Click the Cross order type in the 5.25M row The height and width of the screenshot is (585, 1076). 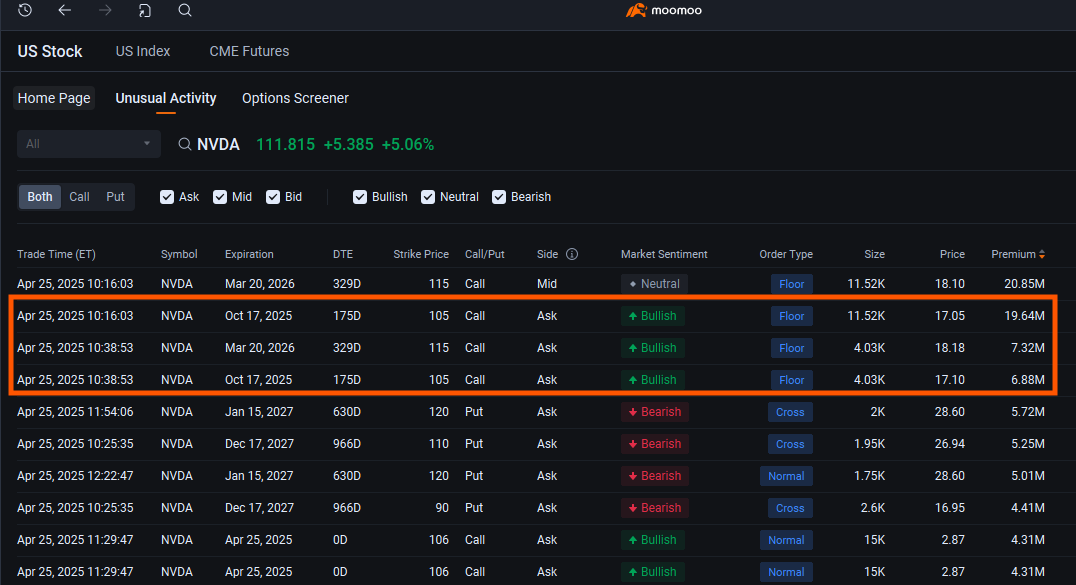click(x=790, y=444)
